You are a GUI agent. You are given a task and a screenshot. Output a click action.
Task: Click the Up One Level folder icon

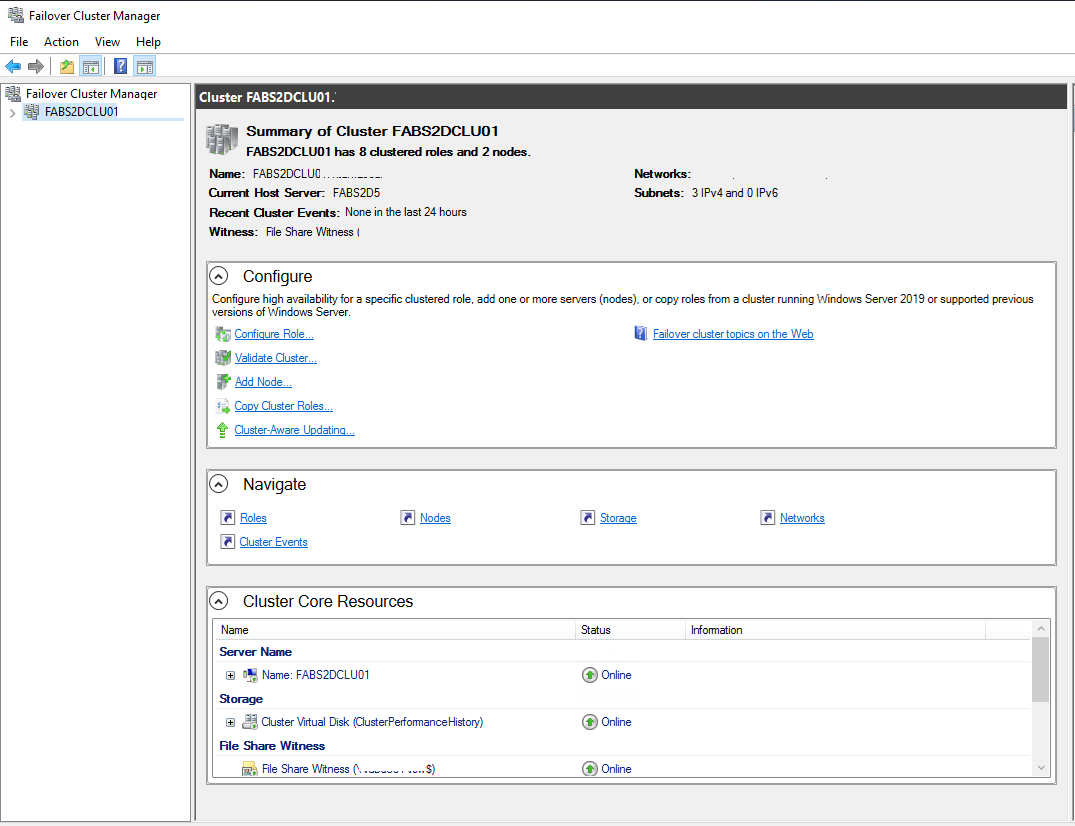tap(66, 67)
